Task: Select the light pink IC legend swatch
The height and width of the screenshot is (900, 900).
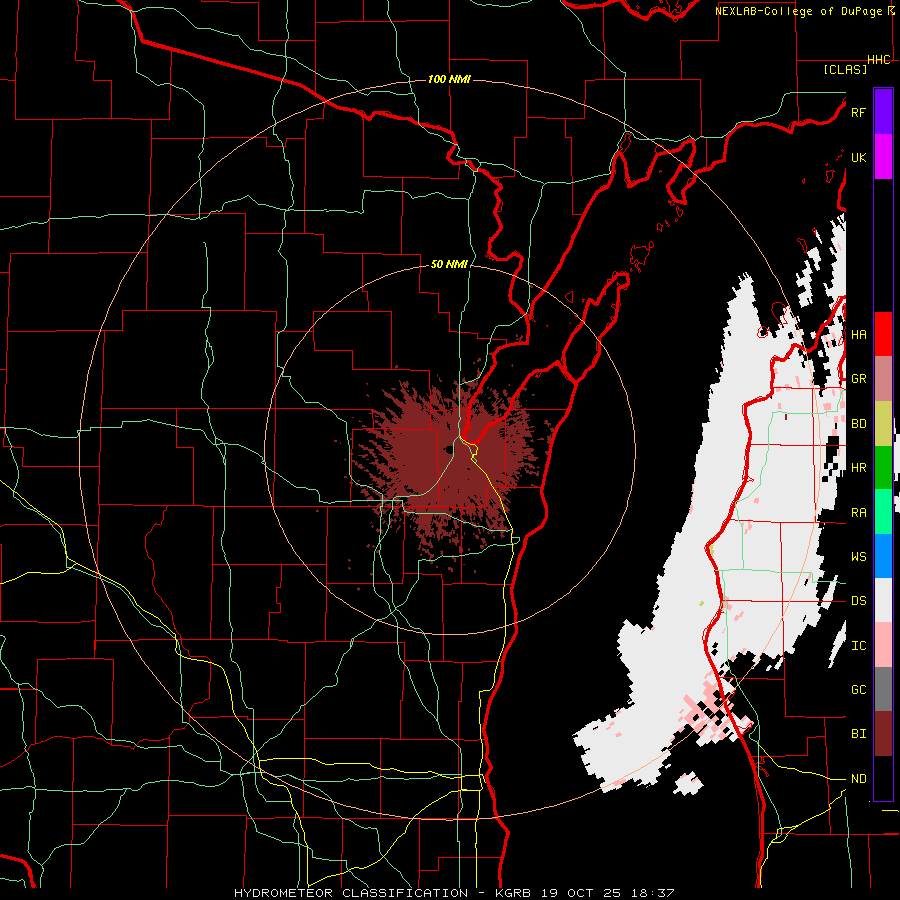Action: (x=883, y=645)
